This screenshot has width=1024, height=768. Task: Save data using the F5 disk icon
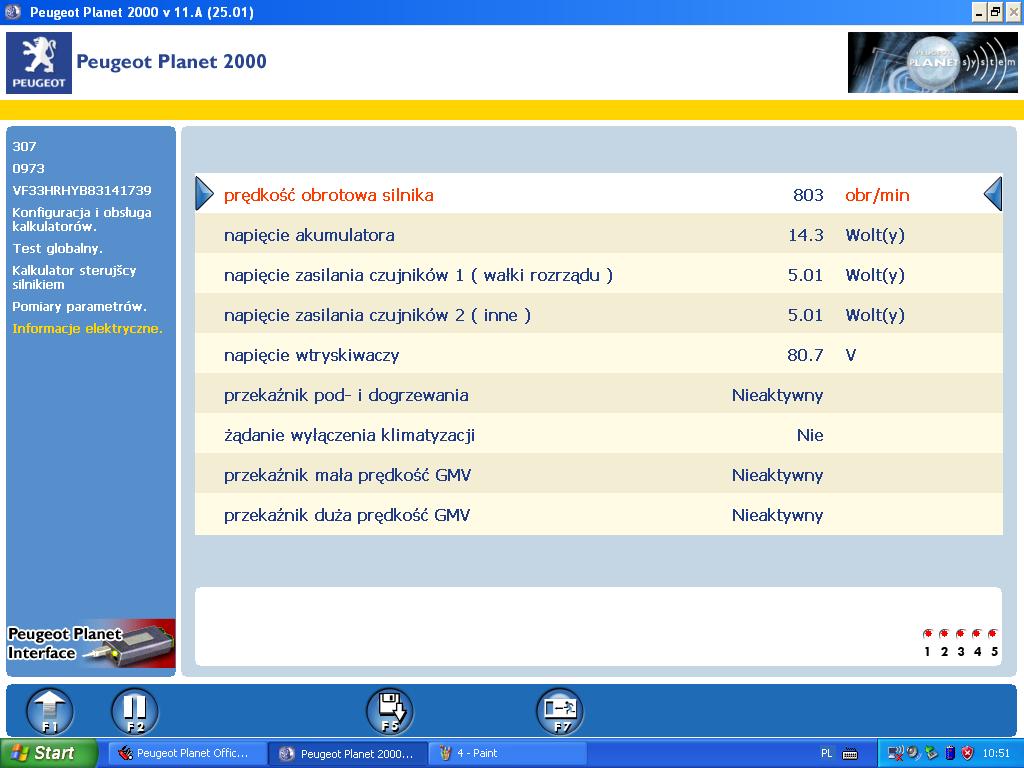[390, 711]
